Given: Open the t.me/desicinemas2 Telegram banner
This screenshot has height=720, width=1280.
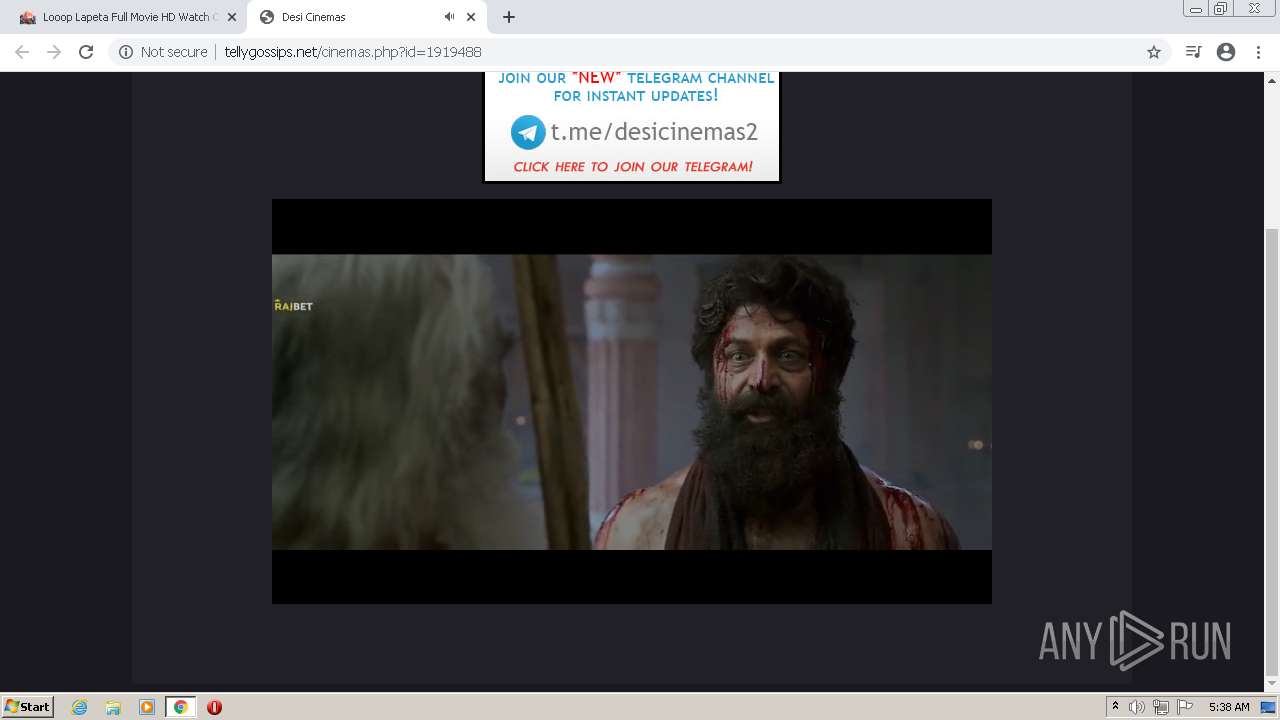Looking at the screenshot, I should (x=631, y=127).
